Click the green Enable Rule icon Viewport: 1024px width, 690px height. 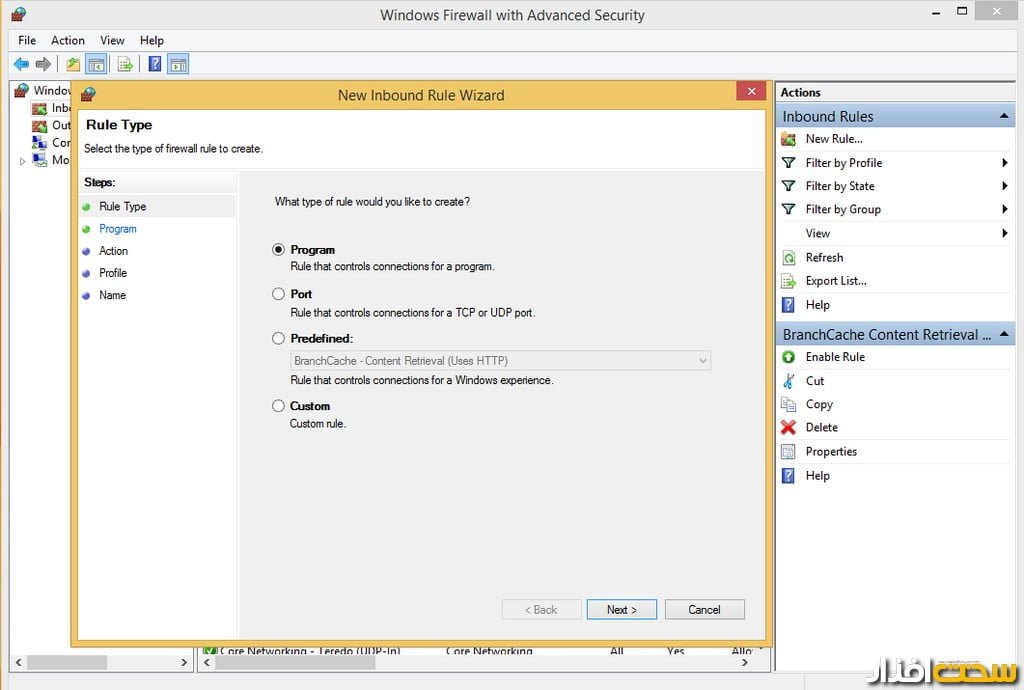[788, 357]
